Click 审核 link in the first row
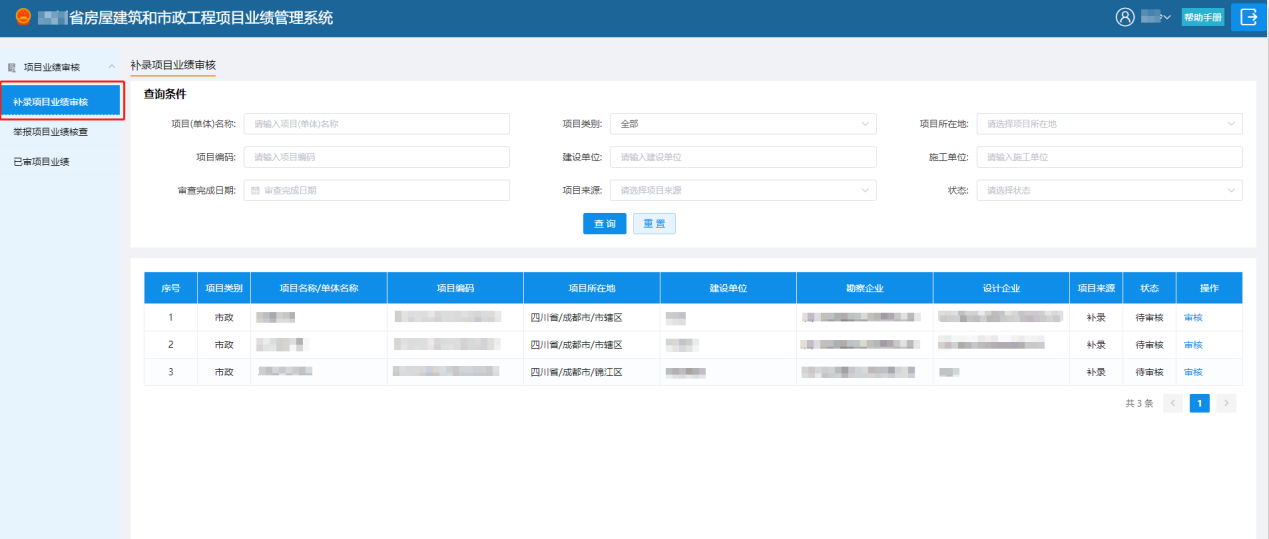1269x539 pixels. [1193, 317]
